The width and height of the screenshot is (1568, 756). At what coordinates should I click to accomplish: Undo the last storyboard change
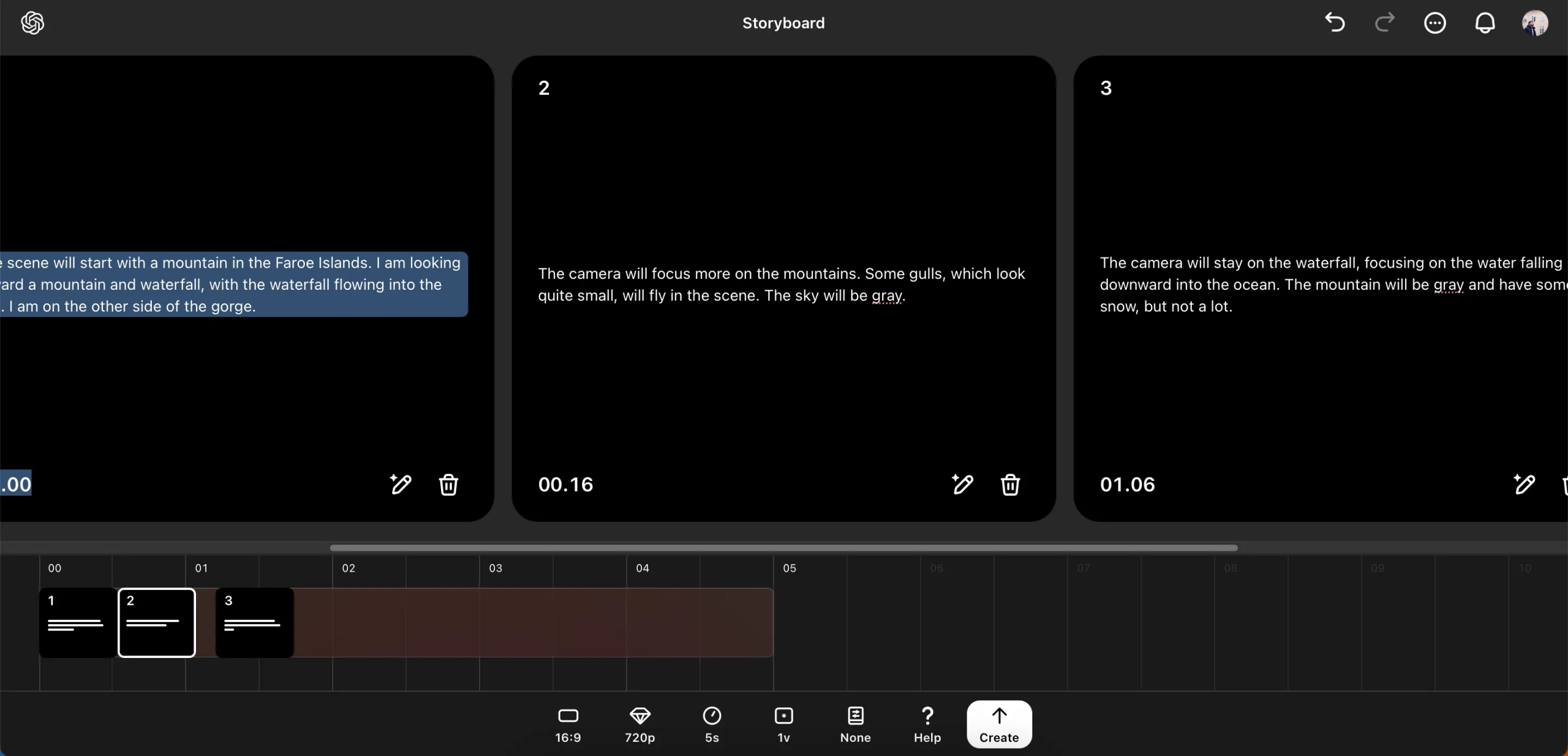click(x=1334, y=23)
